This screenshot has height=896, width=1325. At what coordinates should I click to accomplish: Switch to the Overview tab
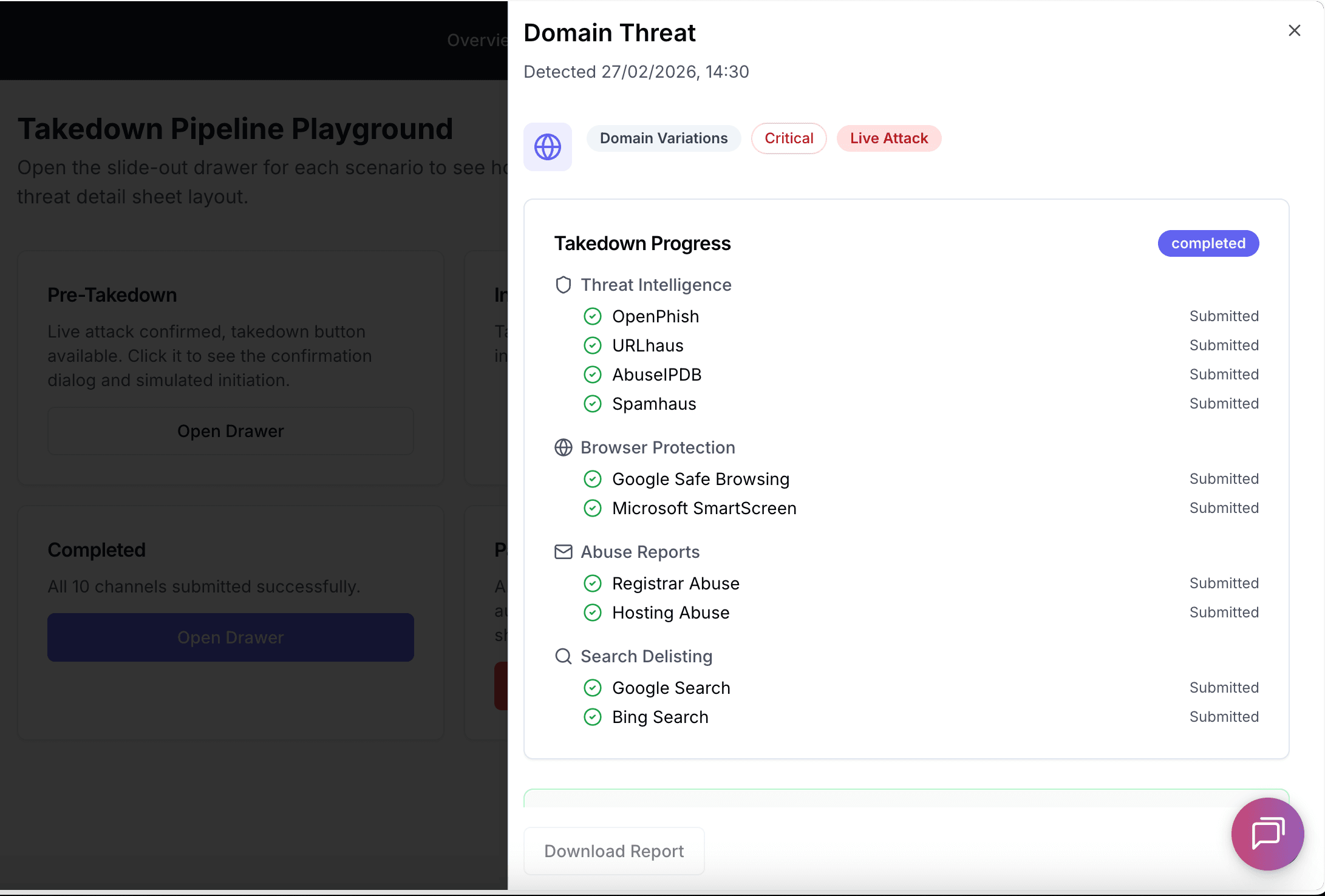click(480, 40)
